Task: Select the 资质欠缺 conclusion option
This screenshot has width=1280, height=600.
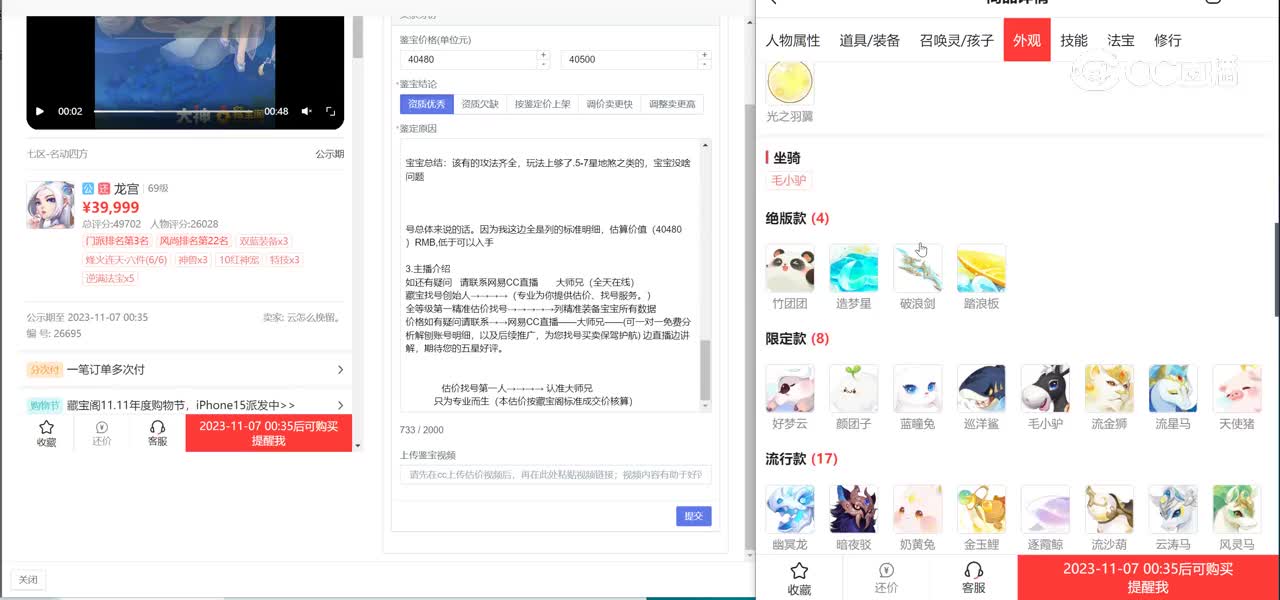Action: (x=480, y=104)
